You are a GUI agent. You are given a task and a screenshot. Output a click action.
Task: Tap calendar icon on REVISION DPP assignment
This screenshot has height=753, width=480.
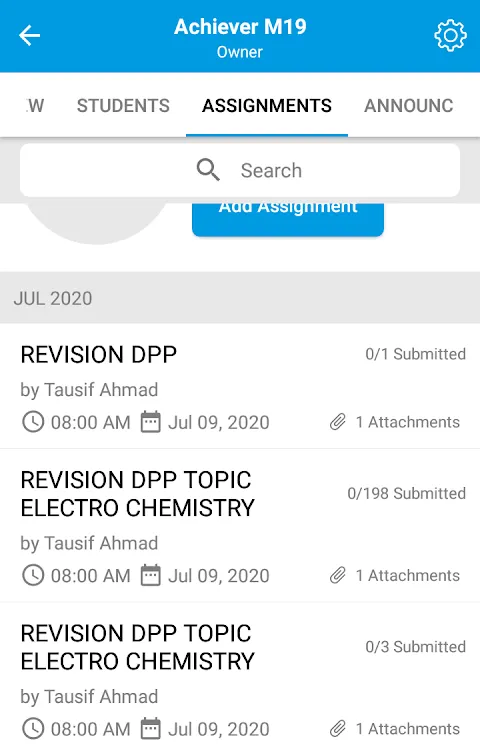(x=150, y=423)
